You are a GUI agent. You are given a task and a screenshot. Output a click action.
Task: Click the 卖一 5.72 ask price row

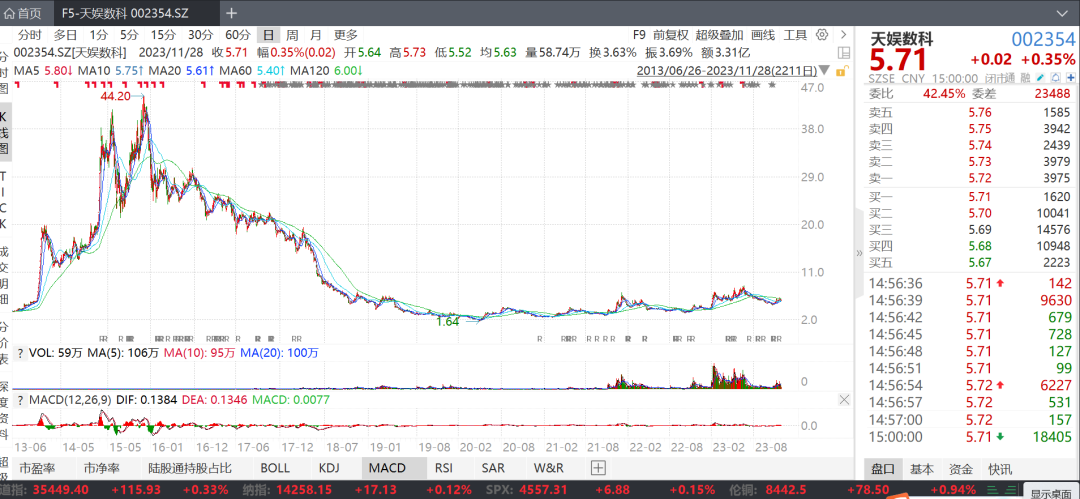pyautogui.click(x=970, y=178)
